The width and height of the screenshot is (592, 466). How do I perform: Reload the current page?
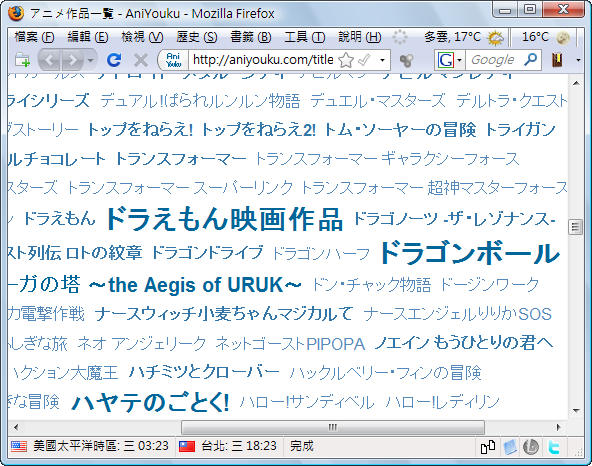(x=114, y=60)
